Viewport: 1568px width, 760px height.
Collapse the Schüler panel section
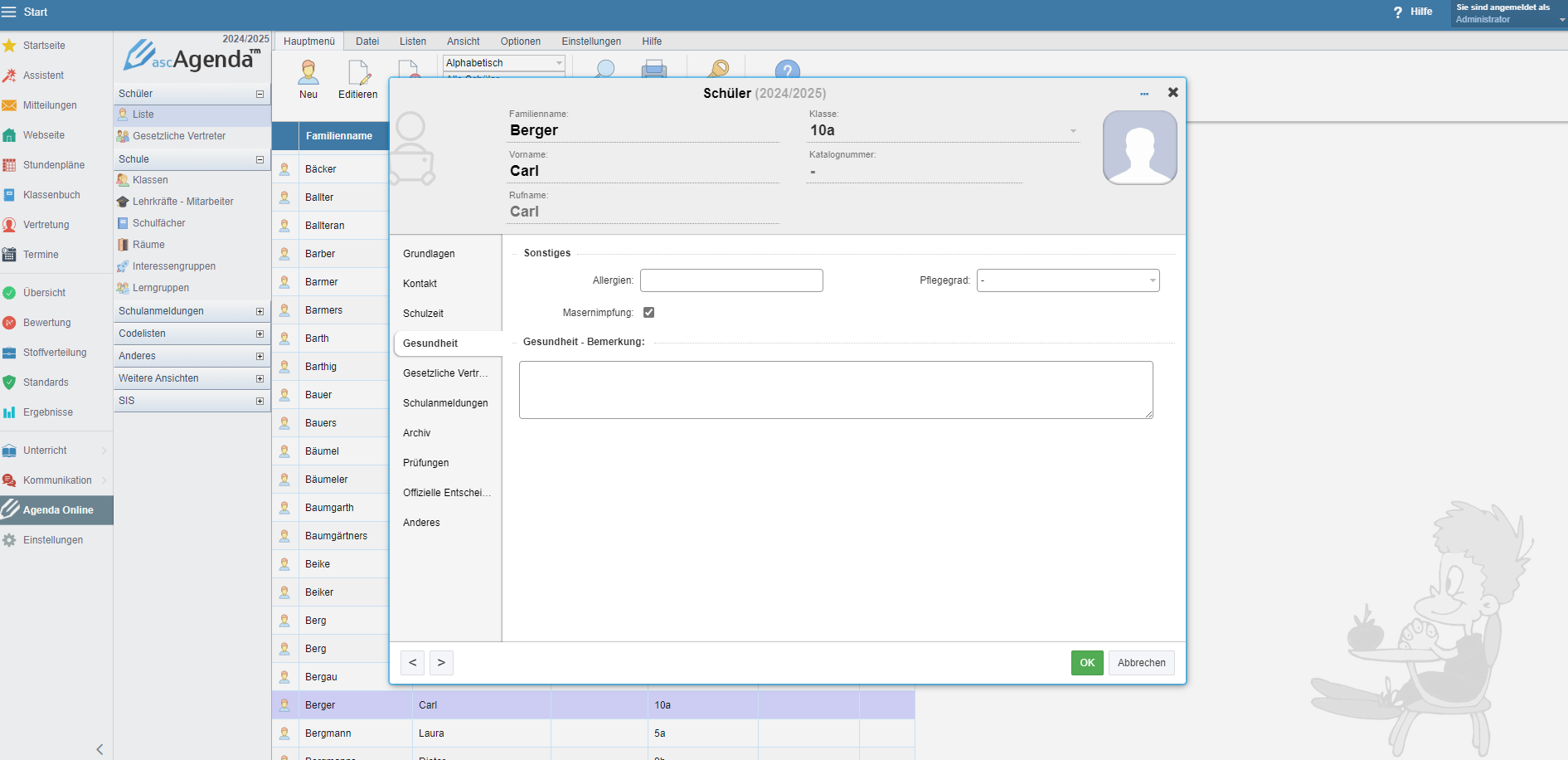260,94
